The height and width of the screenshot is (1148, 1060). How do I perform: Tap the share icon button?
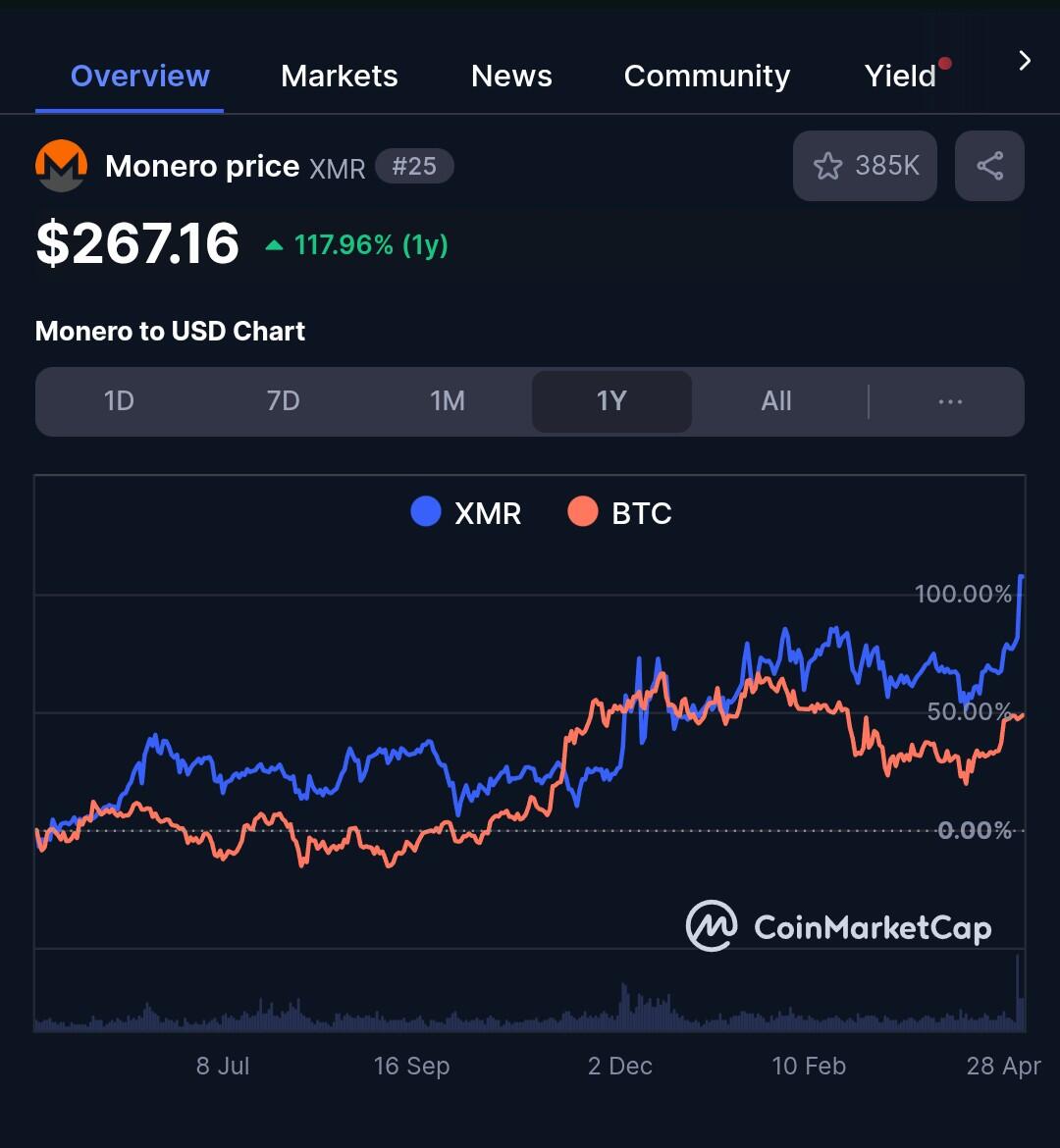click(989, 166)
